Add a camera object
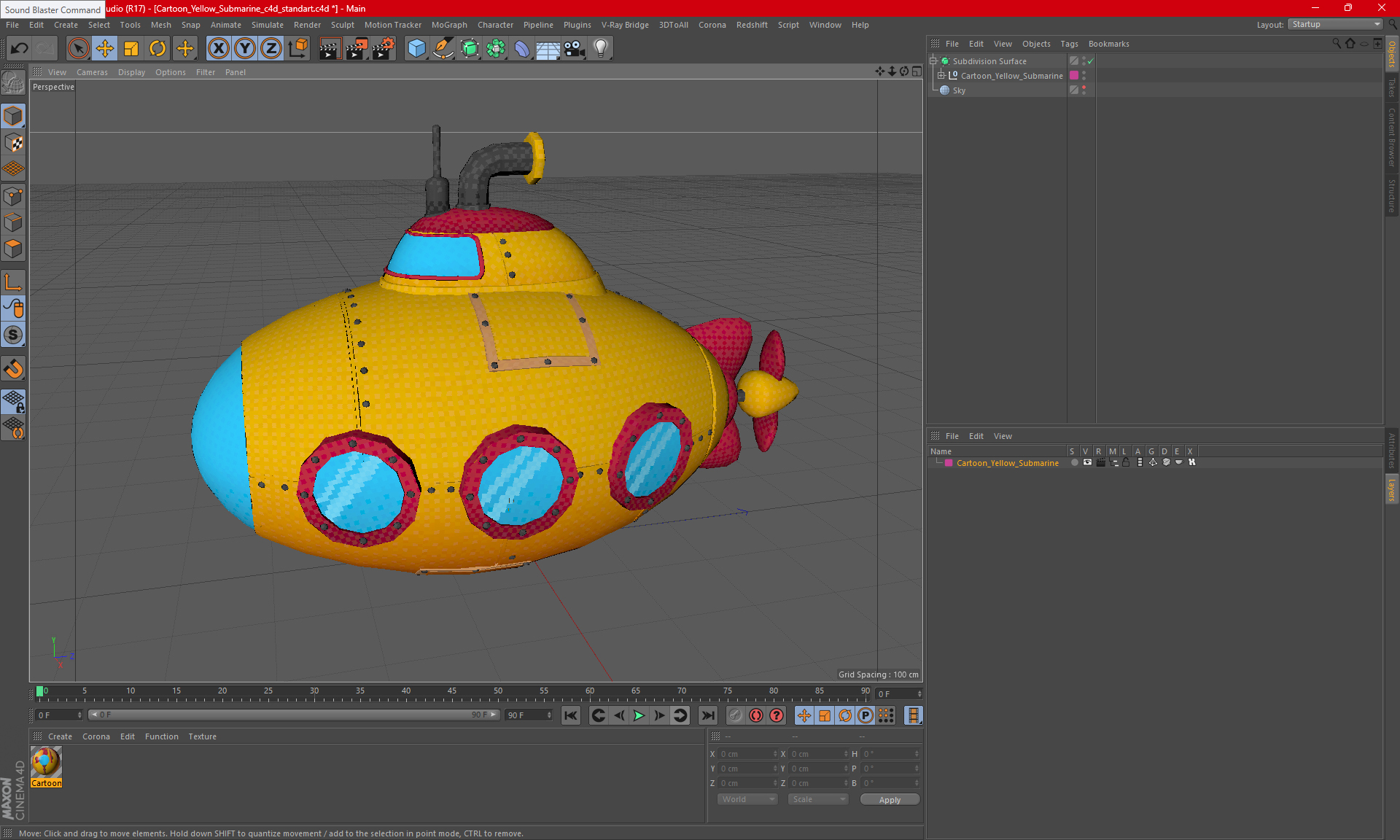The width and height of the screenshot is (1400, 840). tap(575, 49)
